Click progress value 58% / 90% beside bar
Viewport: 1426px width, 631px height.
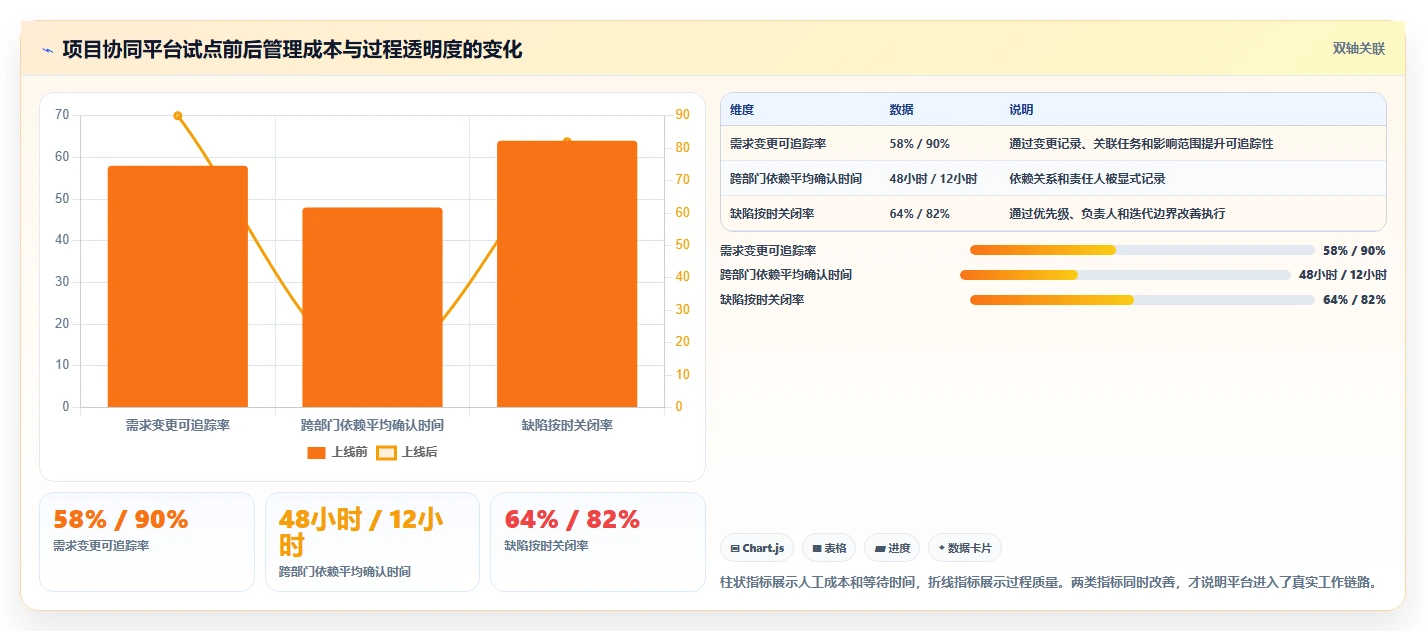tap(1354, 251)
